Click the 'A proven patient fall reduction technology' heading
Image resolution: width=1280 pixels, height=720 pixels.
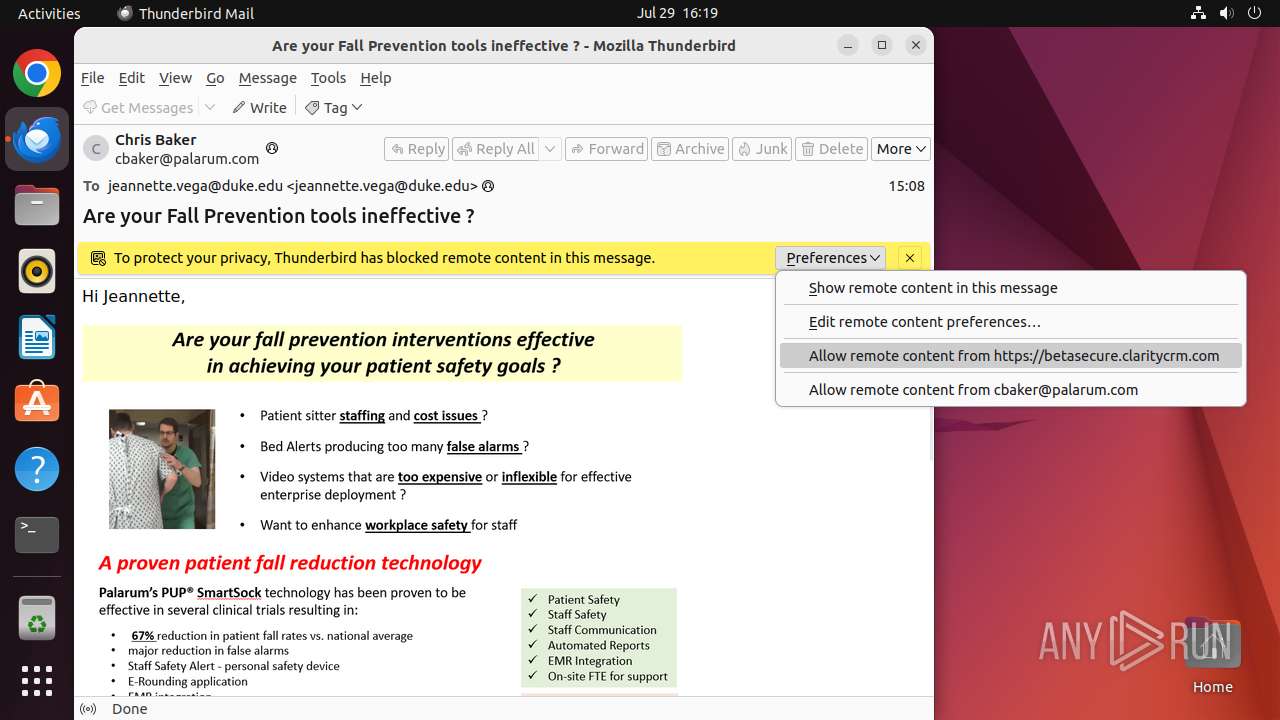click(x=290, y=563)
